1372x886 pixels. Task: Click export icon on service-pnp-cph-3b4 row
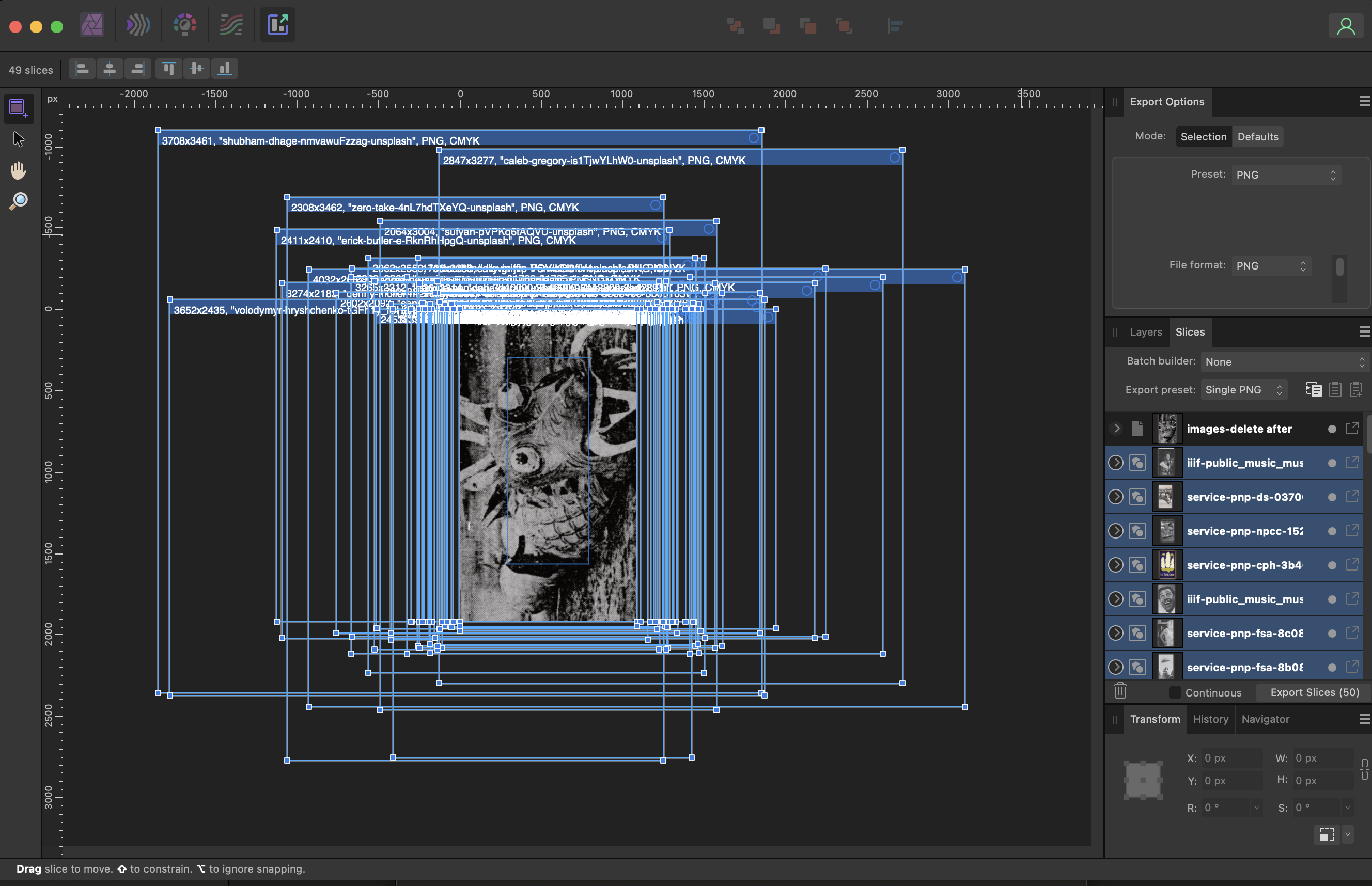click(x=1352, y=564)
